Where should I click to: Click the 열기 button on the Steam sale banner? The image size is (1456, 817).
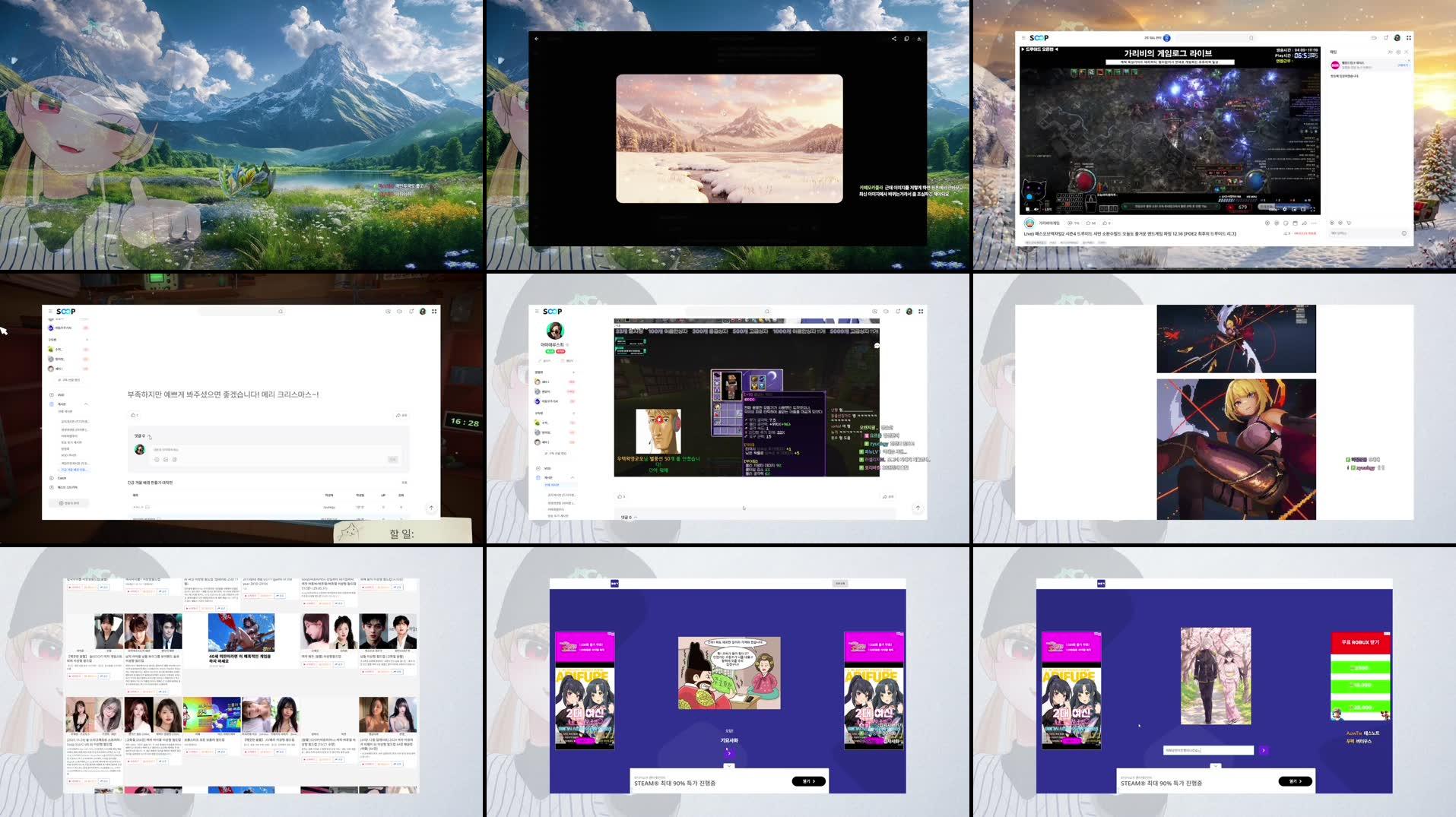pos(809,781)
